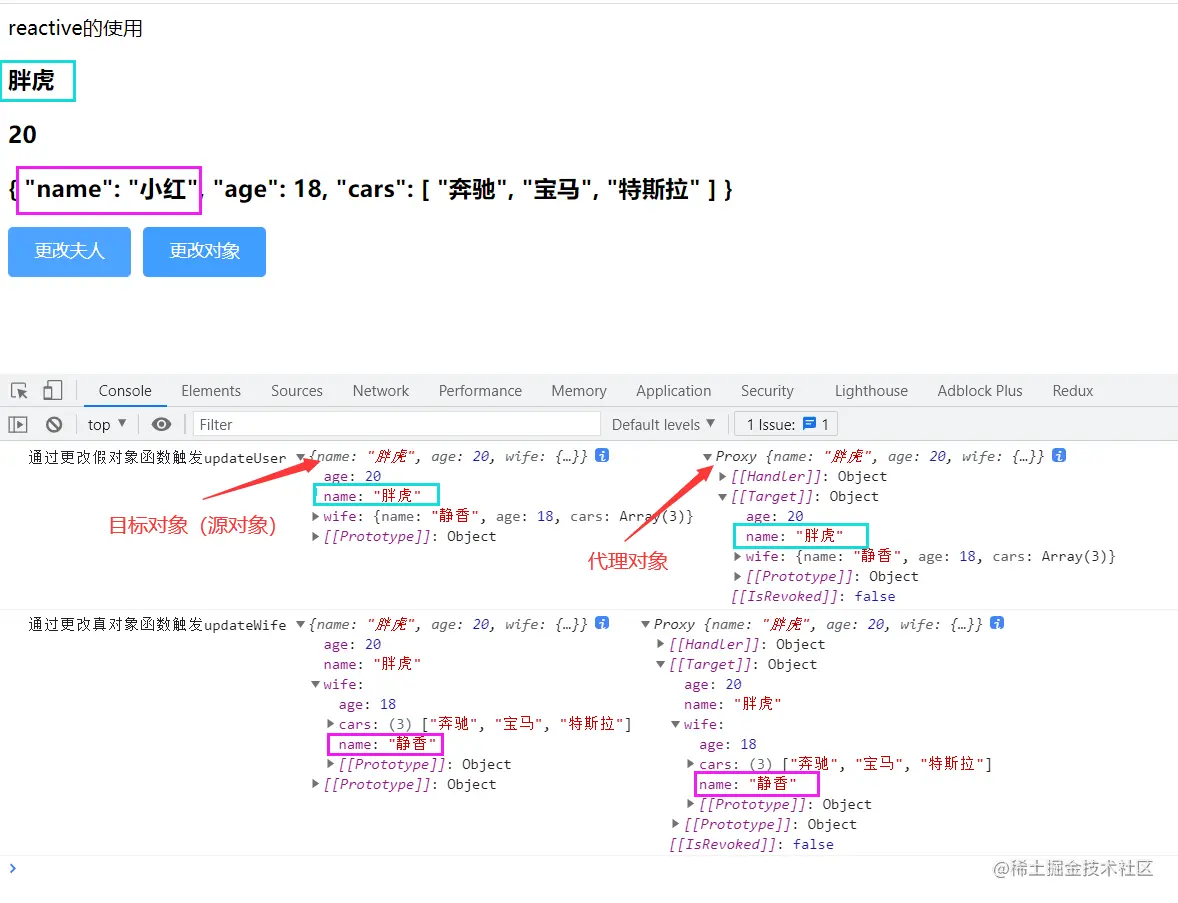The width and height of the screenshot is (1178, 903).
Task: Switch to the Elements tab
Action: pos(211,390)
